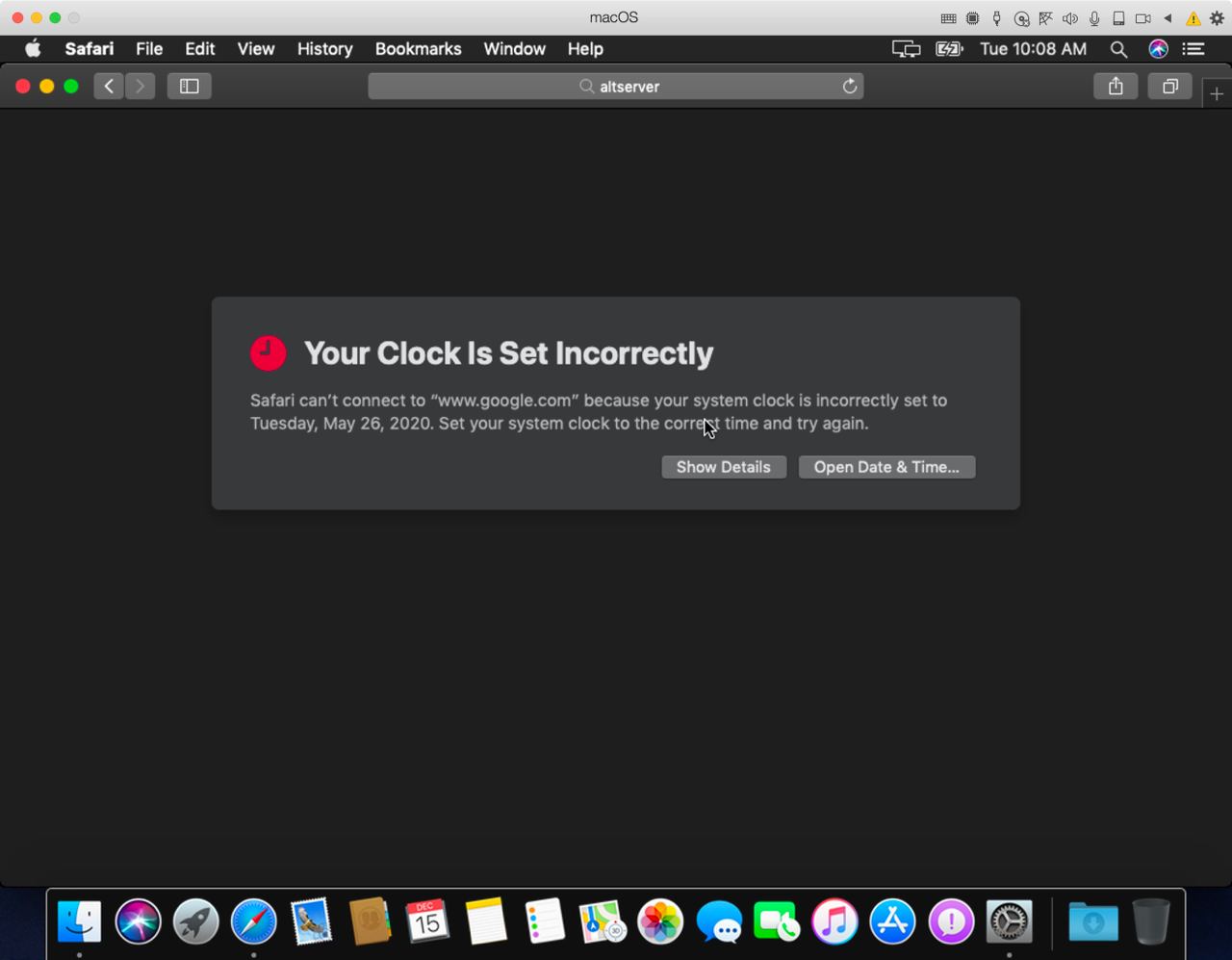Click the microphone icon in Parallels bar
Image resolution: width=1232 pixels, height=960 pixels.
[1094, 18]
